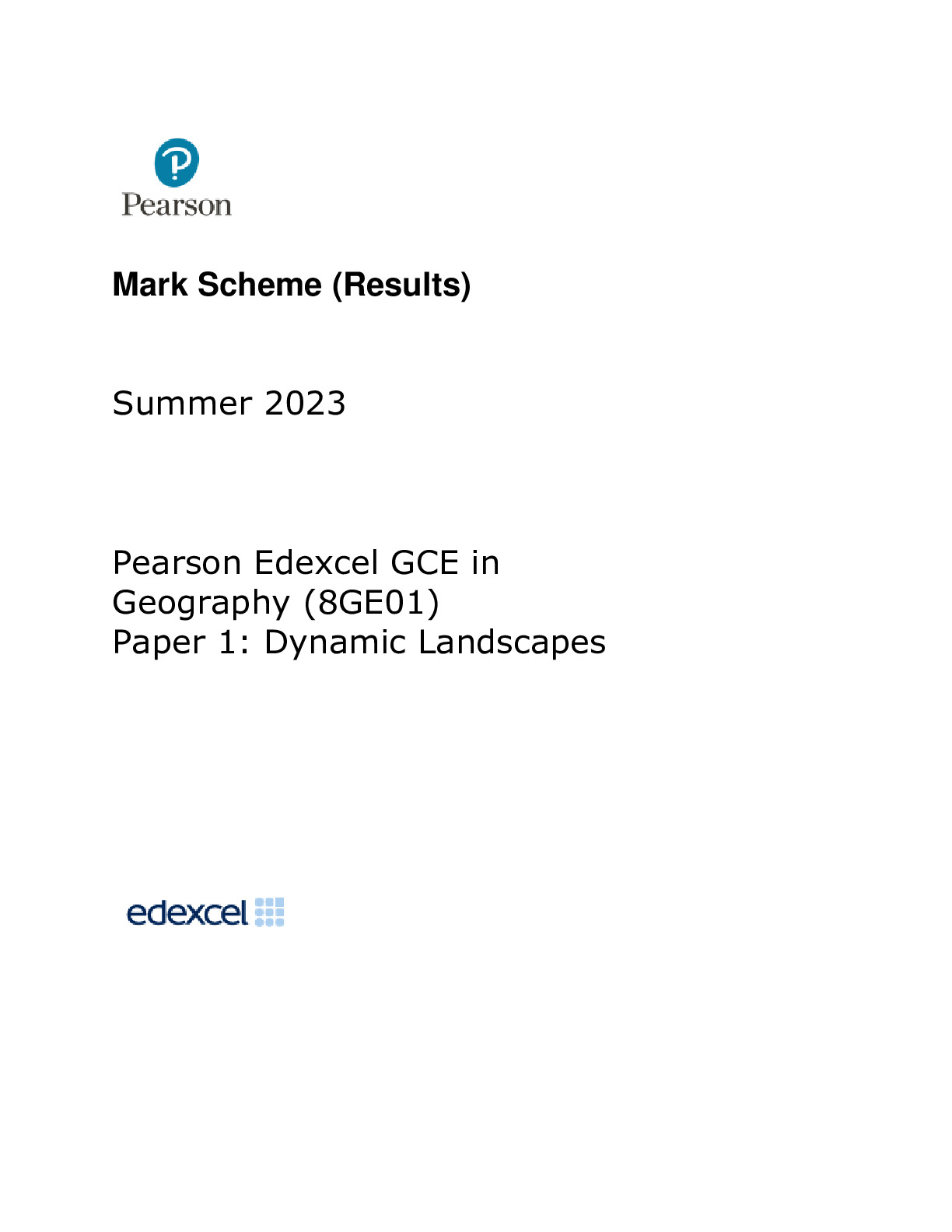The height and width of the screenshot is (1232, 952).
Task: Click the blue Pearson 'P' logo icon
Action: [x=177, y=163]
